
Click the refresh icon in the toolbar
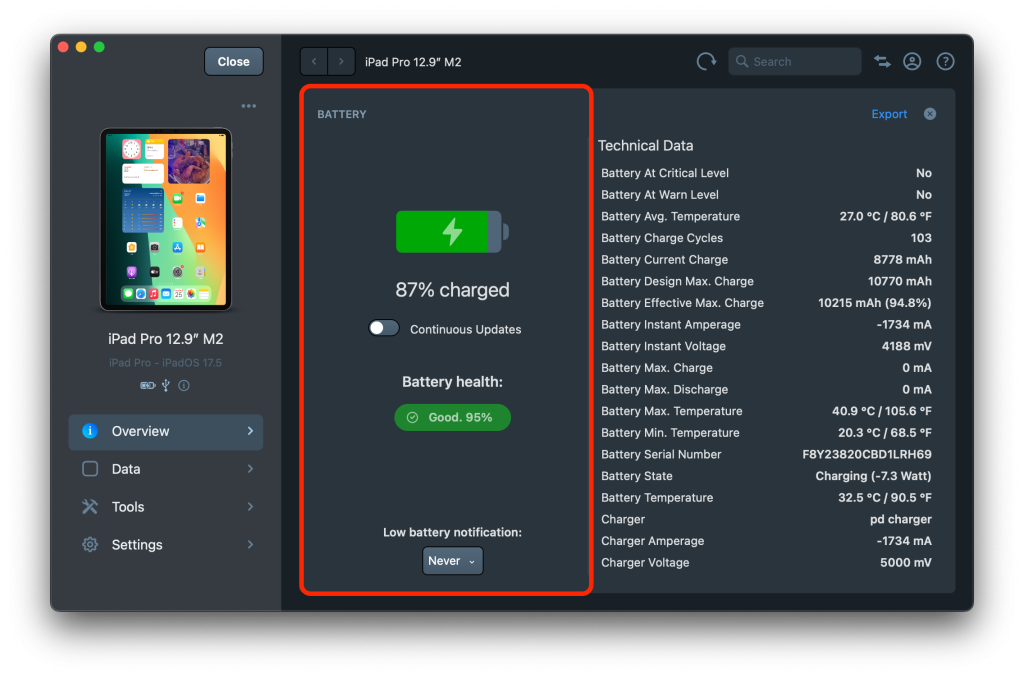pos(706,62)
